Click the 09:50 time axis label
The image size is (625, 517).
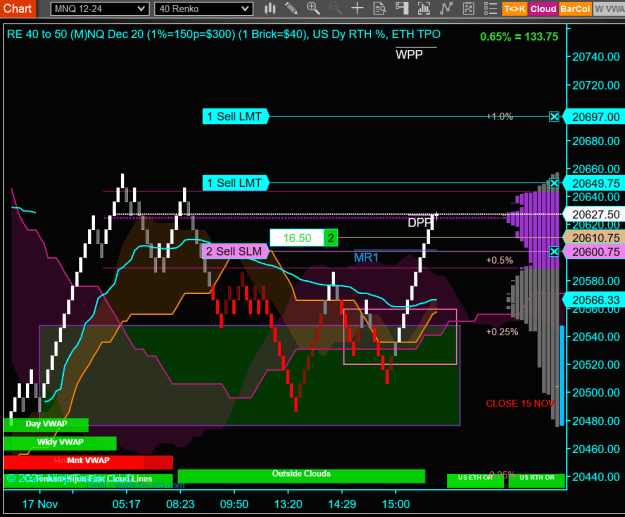tap(234, 504)
